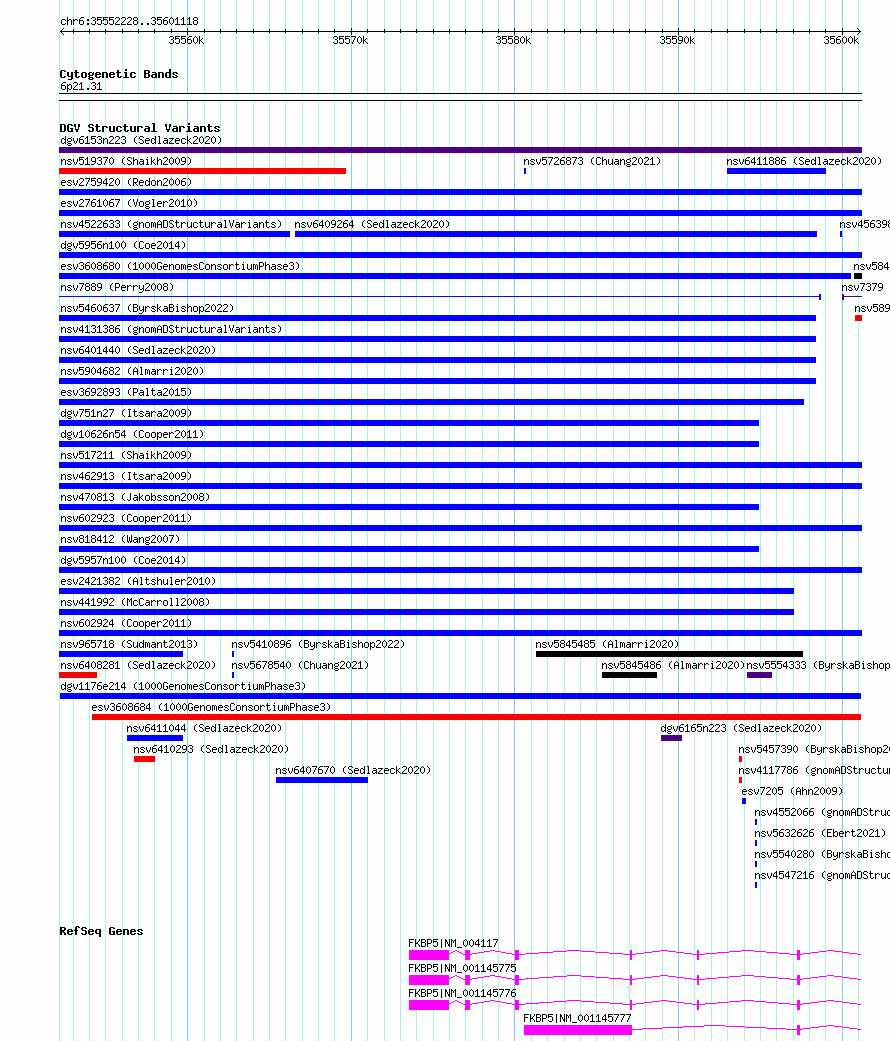Select the black nsv5845485 (Almarri2020) bar
Screen dimensions: 890x1041
click(x=669, y=654)
